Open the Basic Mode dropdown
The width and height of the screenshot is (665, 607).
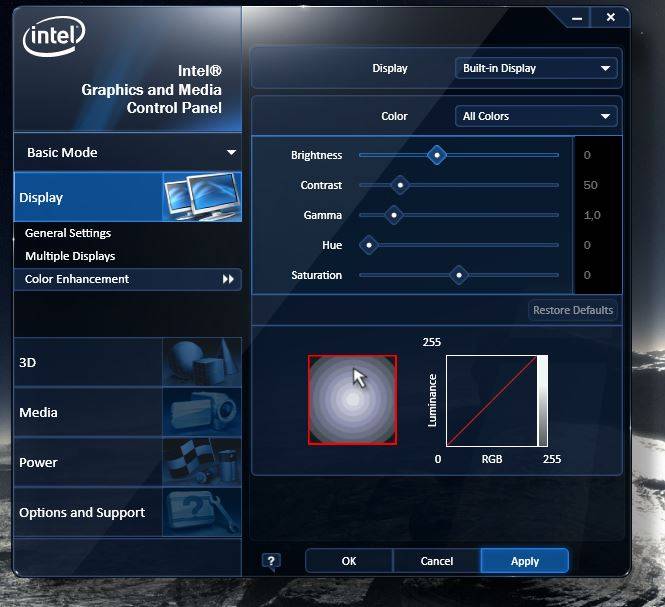pos(128,152)
